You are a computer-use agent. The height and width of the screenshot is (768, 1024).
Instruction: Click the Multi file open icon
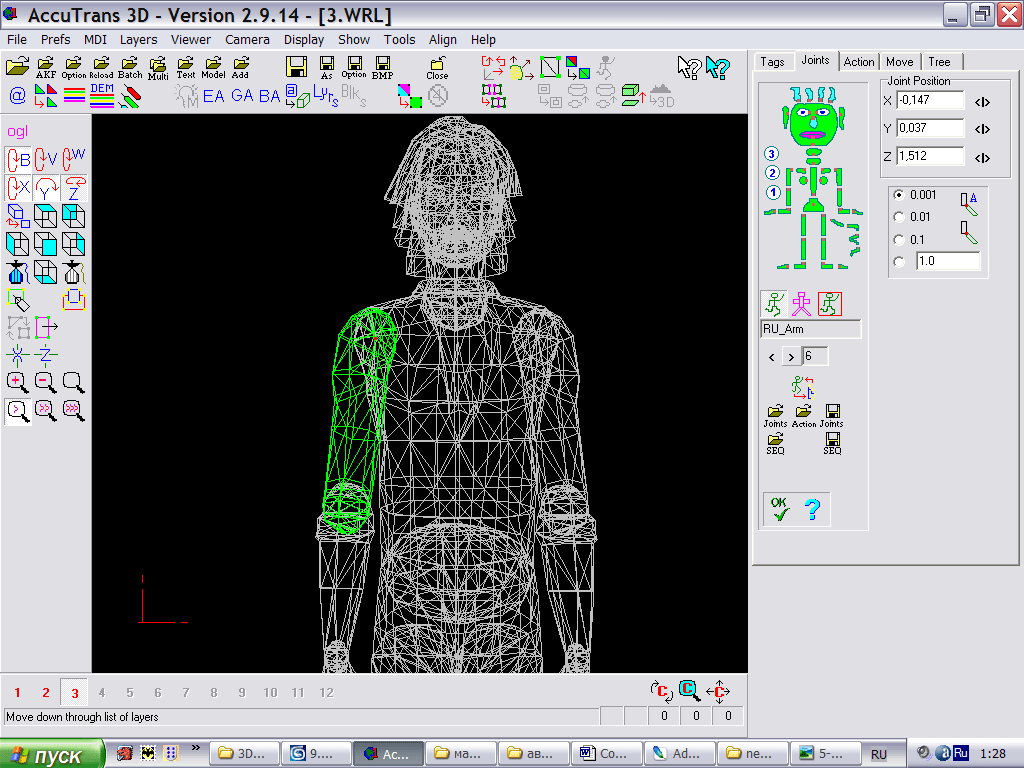(x=158, y=68)
